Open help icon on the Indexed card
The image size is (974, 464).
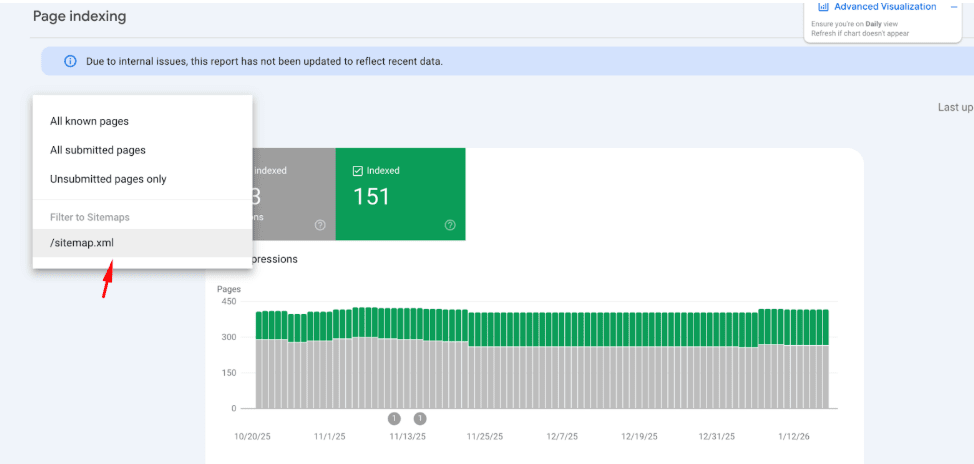[x=450, y=225]
